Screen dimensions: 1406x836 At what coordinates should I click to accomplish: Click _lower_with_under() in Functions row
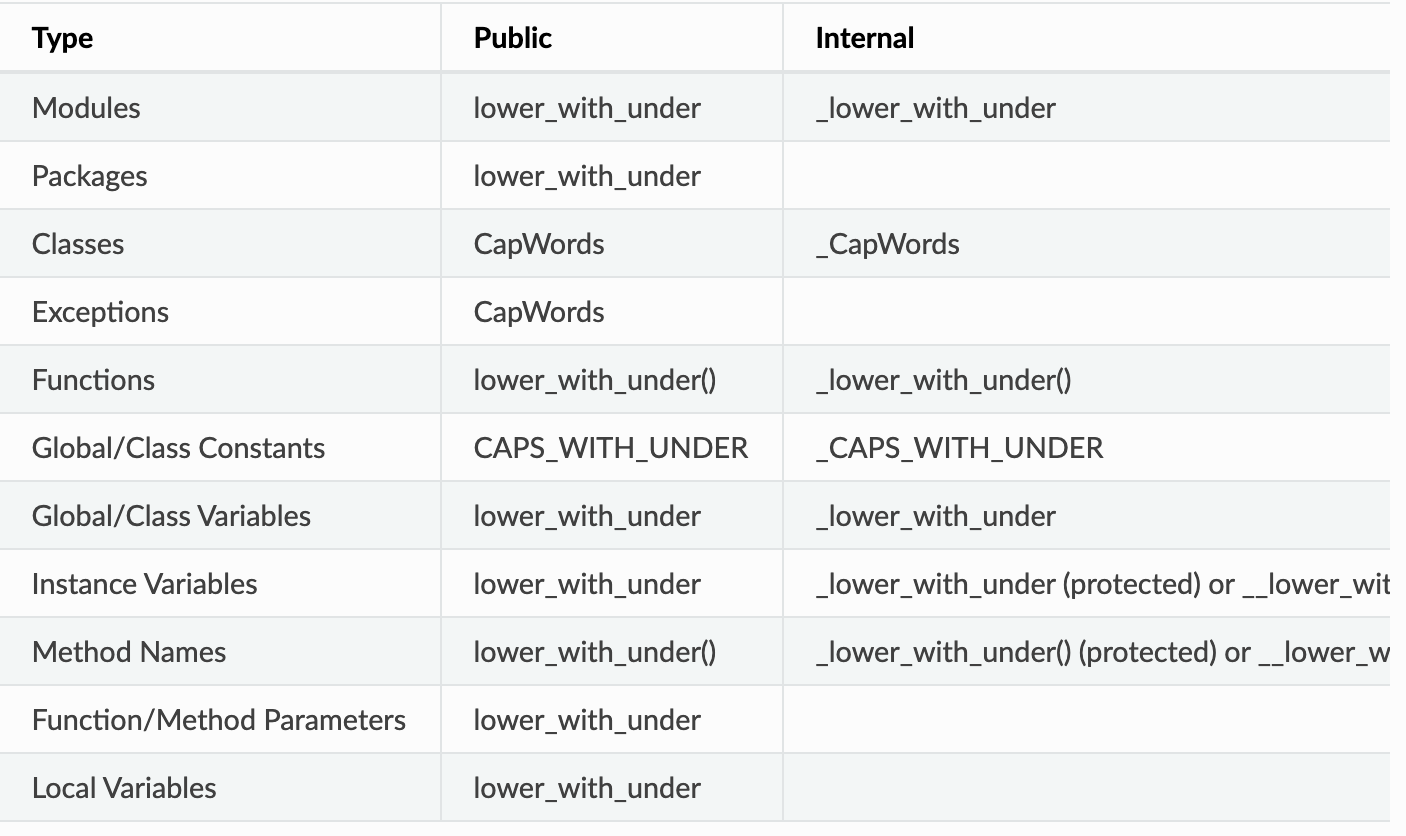[944, 380]
